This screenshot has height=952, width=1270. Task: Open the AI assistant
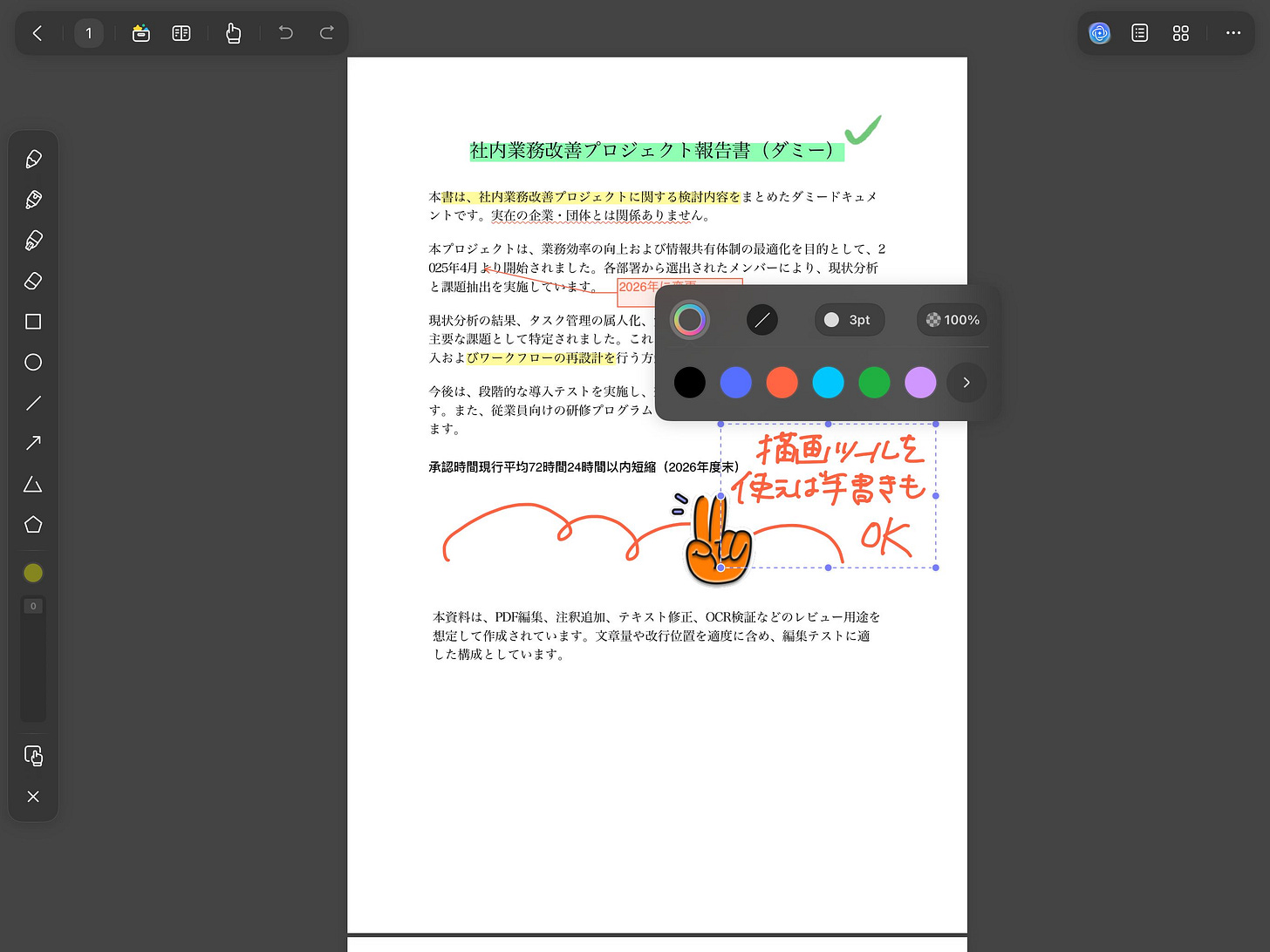click(x=1099, y=33)
